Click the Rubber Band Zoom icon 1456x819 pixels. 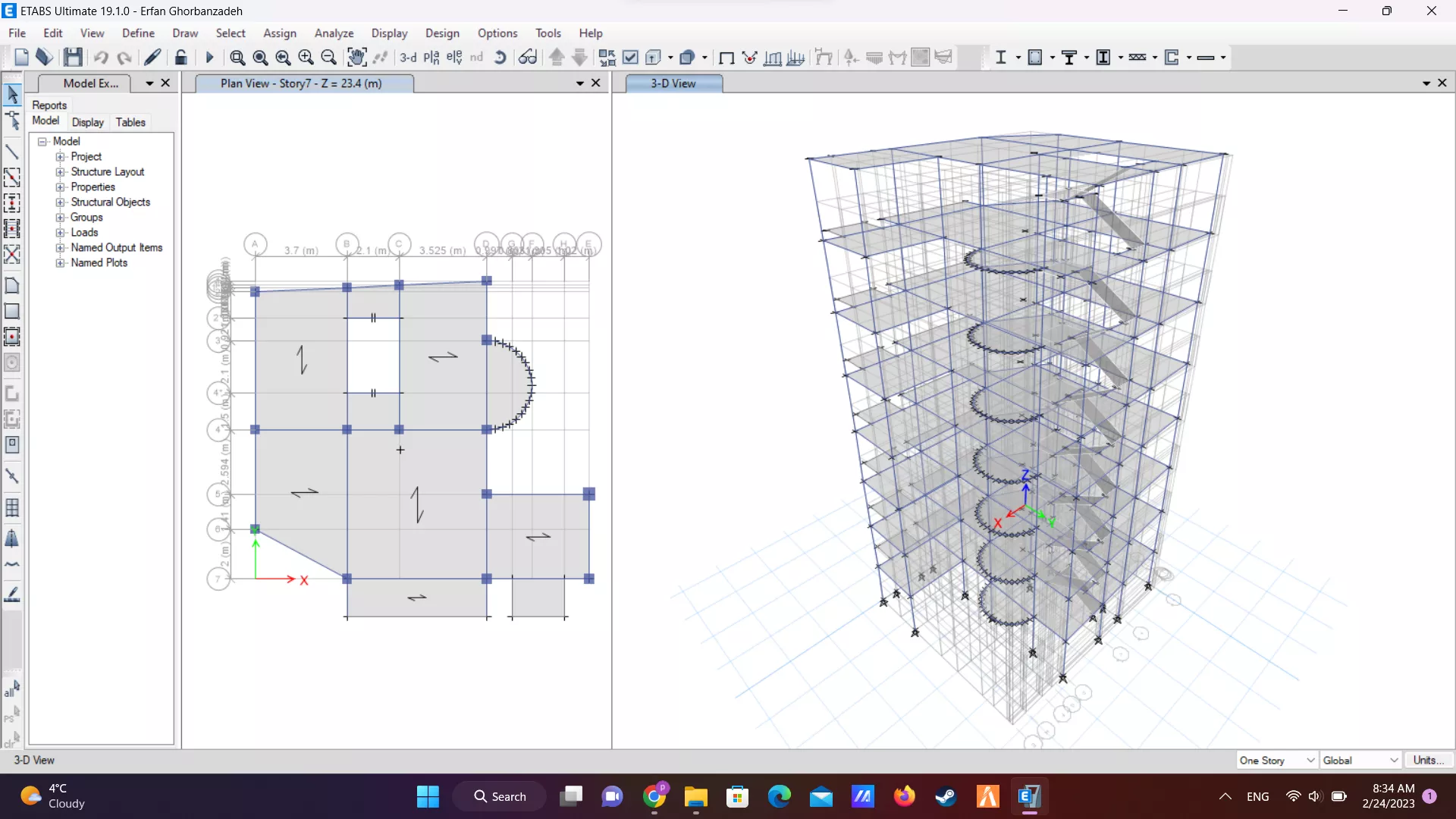click(x=237, y=57)
